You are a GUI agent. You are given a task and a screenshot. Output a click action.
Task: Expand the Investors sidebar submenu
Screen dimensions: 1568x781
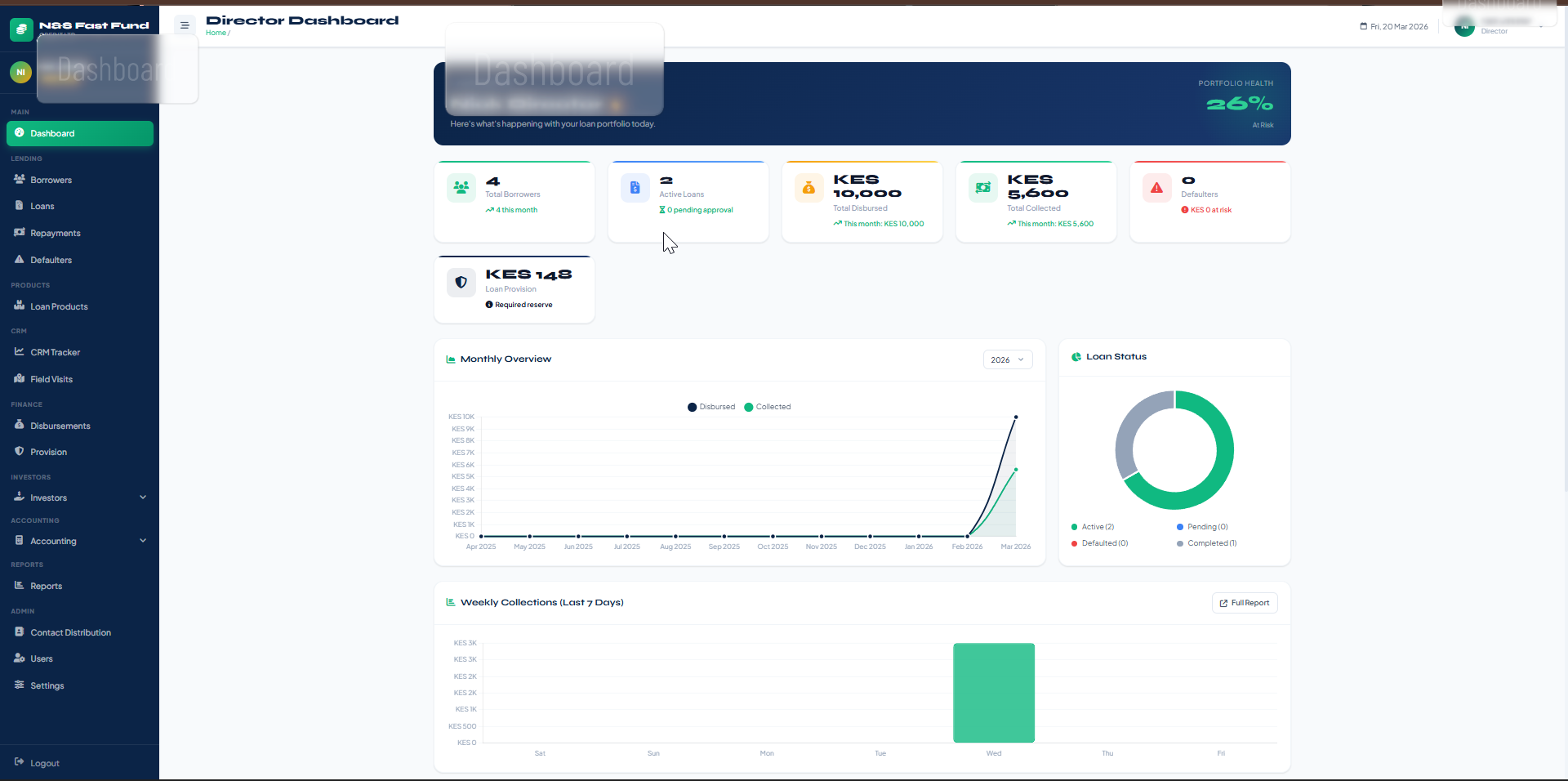point(79,498)
